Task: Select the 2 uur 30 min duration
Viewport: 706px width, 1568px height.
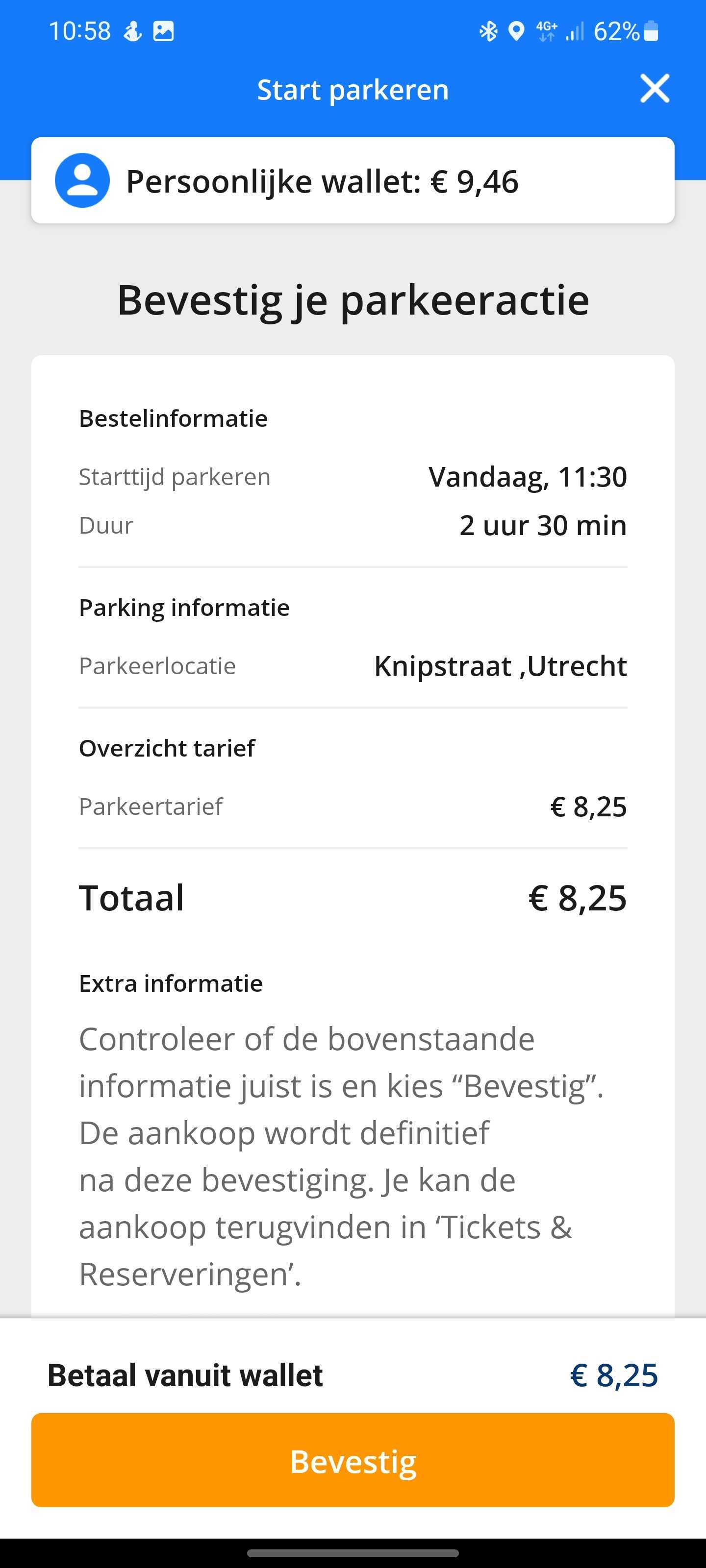Action: tap(543, 525)
